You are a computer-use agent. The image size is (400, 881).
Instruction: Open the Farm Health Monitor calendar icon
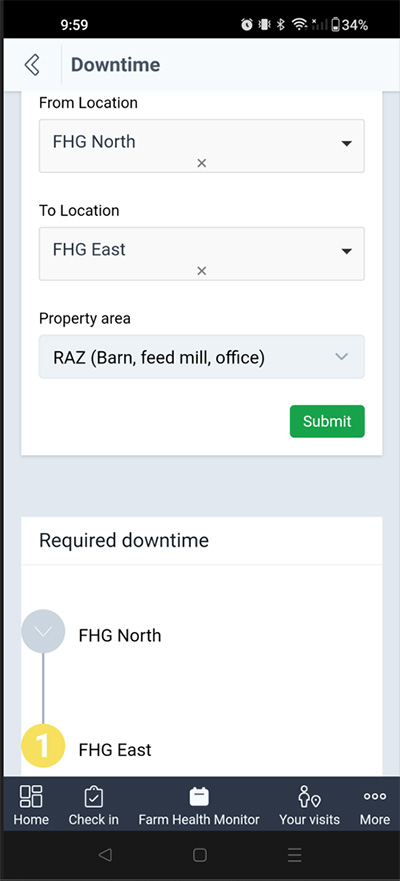pos(199,796)
